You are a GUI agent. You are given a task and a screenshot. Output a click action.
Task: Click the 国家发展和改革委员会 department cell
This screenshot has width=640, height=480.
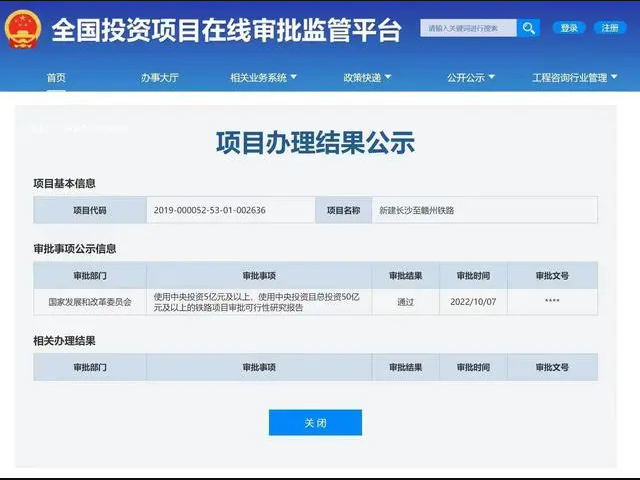click(90, 301)
